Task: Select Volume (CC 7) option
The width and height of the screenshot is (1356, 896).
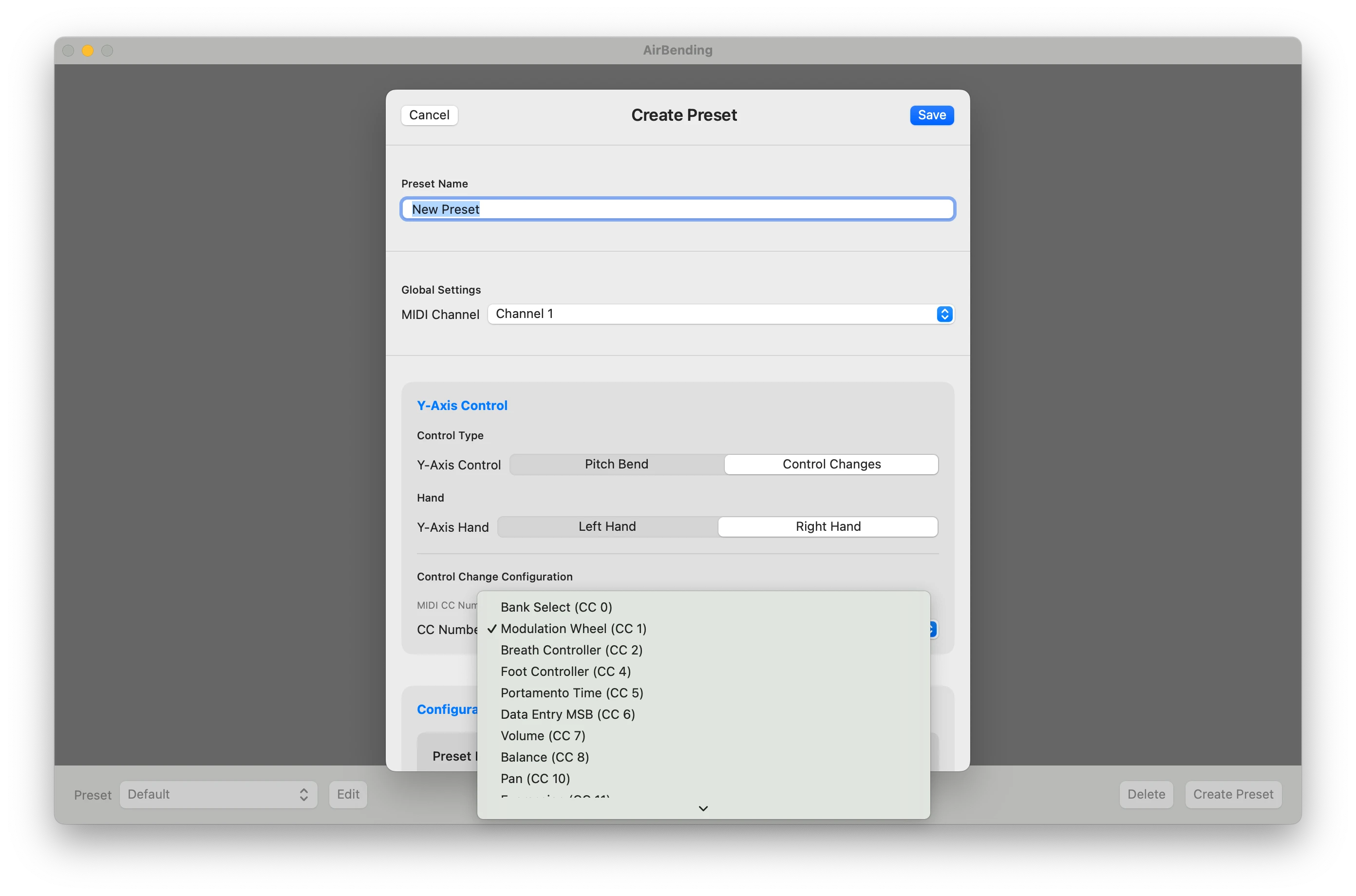Action: 703,735
